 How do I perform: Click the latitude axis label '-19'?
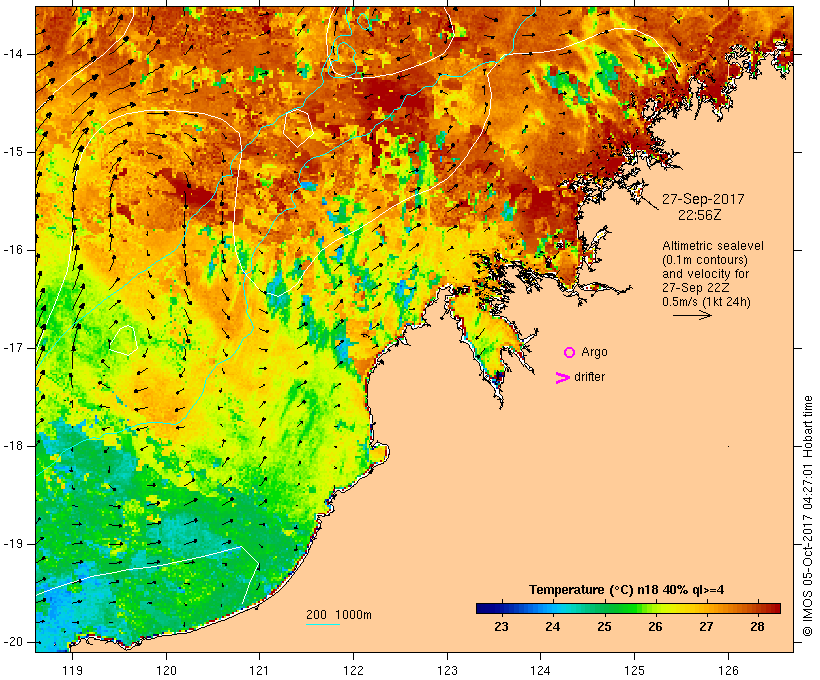click(13, 544)
